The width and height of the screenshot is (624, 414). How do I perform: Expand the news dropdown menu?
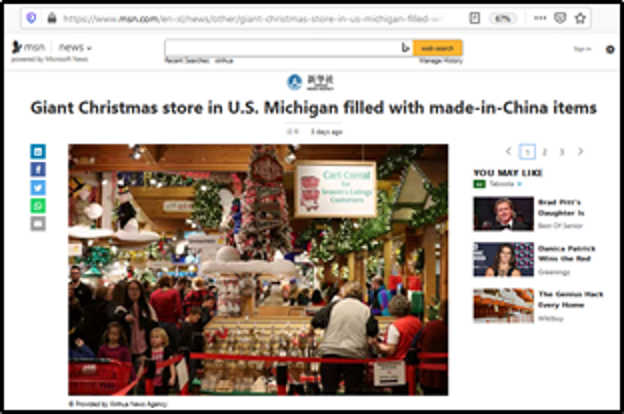pyautogui.click(x=75, y=48)
